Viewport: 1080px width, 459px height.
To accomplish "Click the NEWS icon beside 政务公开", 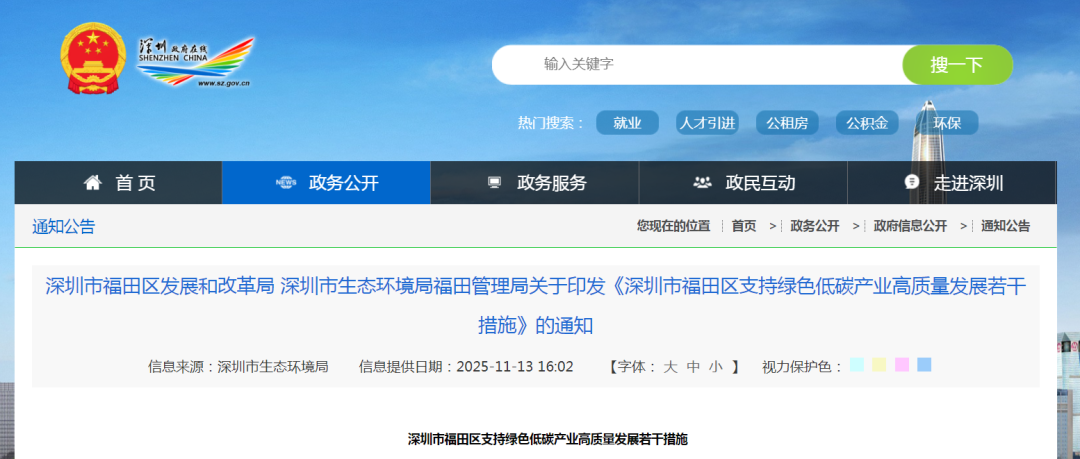I will (286, 183).
